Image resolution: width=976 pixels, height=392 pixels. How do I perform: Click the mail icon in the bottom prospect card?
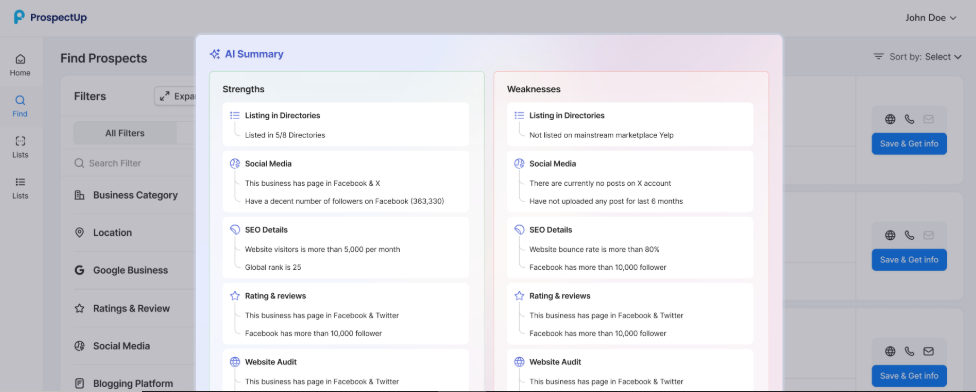click(929, 352)
